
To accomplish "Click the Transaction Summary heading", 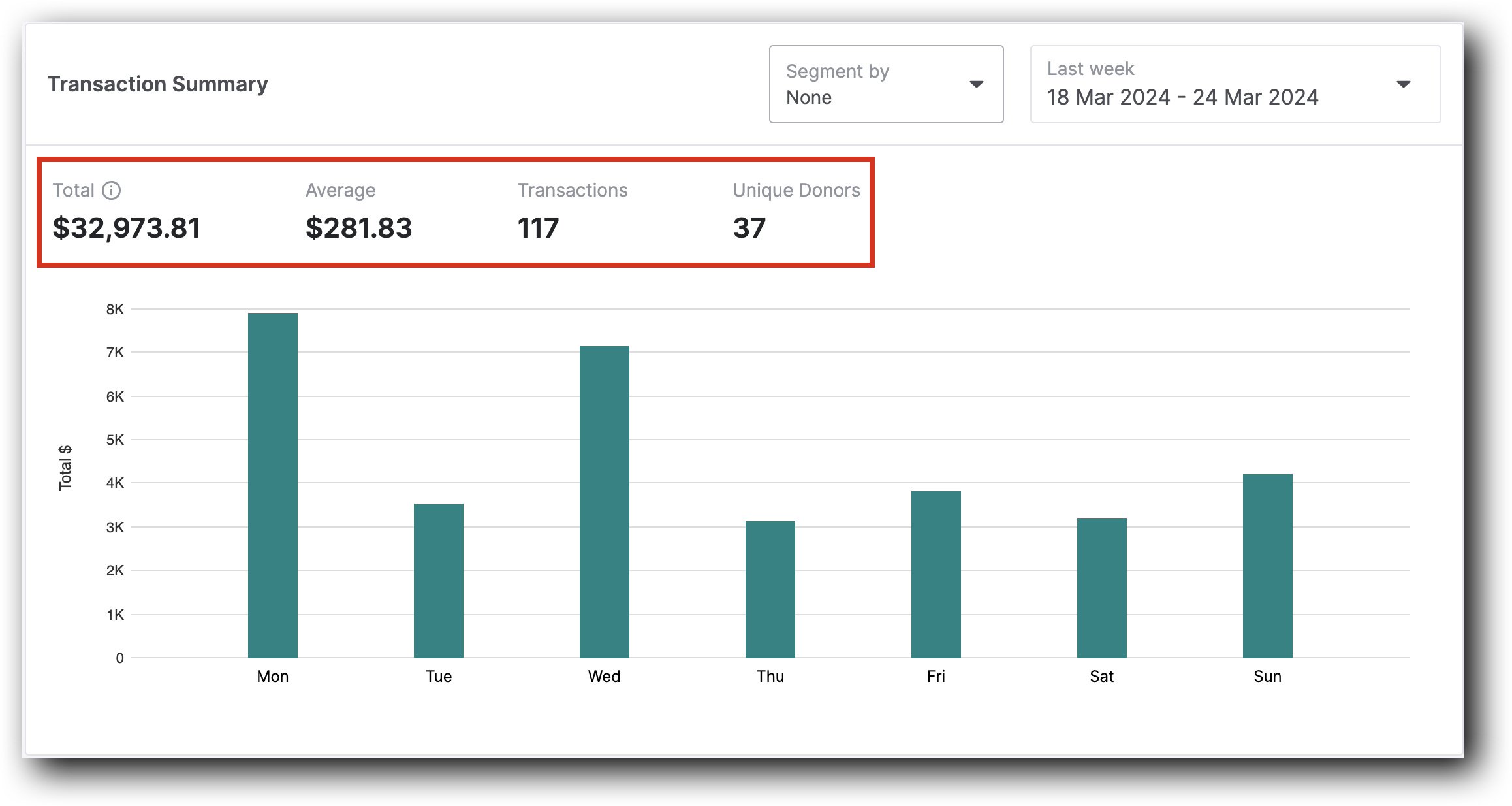I will coord(157,84).
